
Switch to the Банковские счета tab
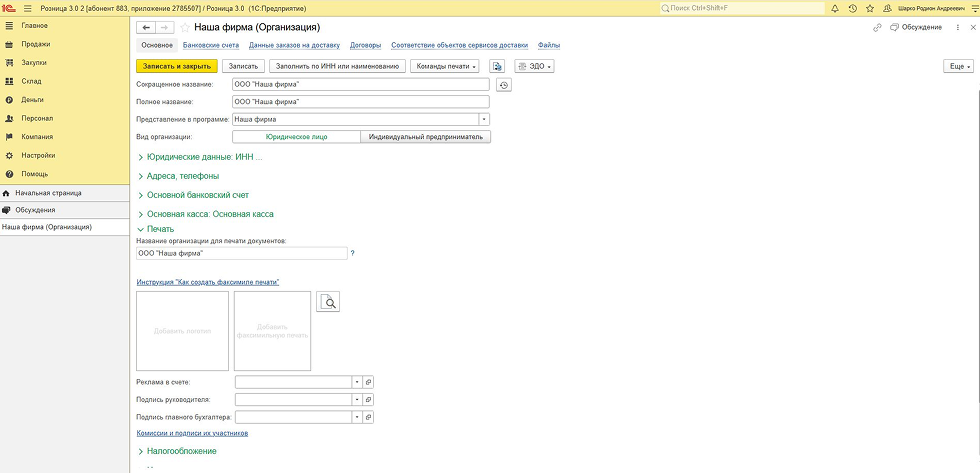coord(210,45)
